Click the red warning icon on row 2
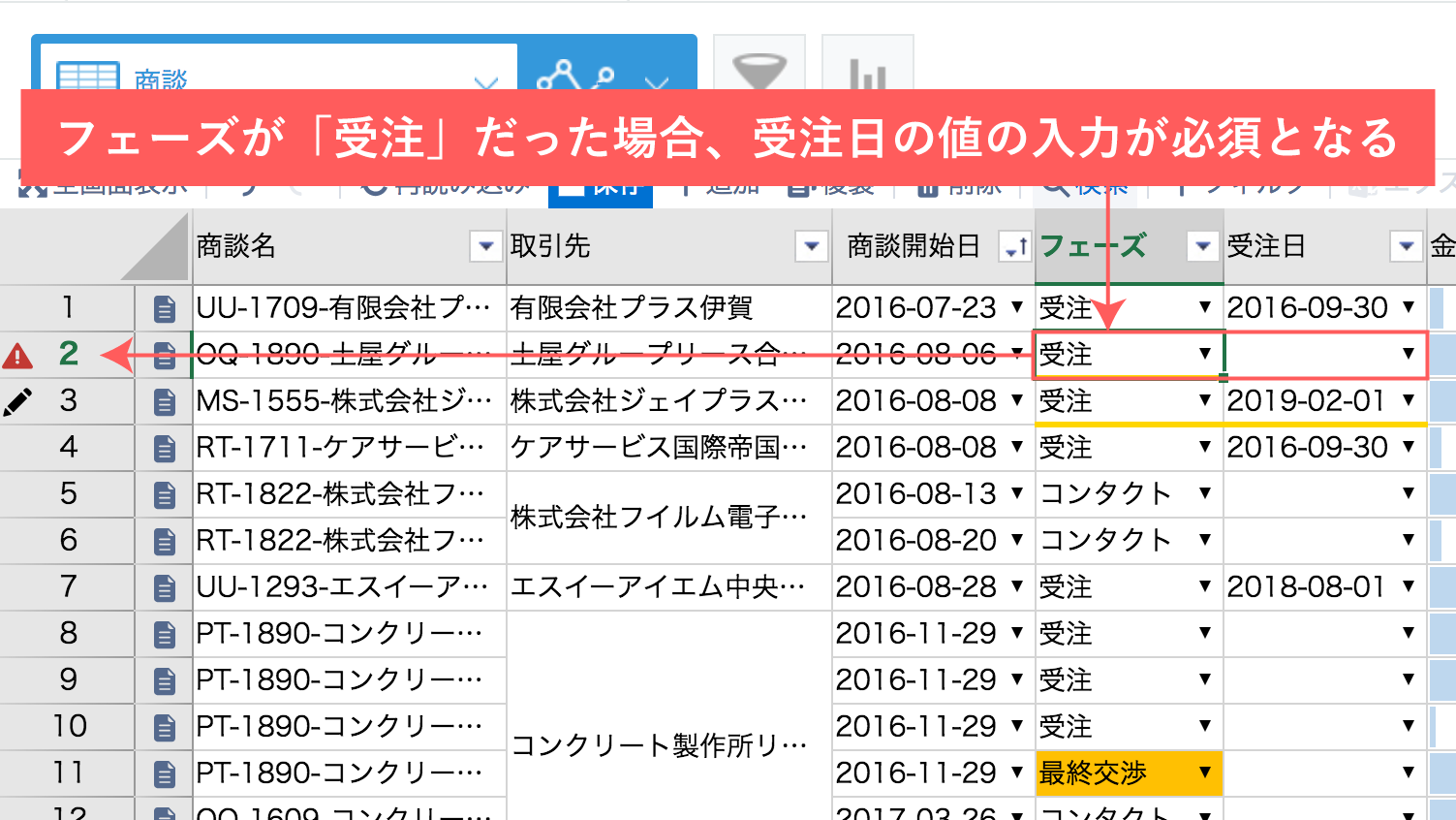The width and height of the screenshot is (1456, 820). click(17, 356)
